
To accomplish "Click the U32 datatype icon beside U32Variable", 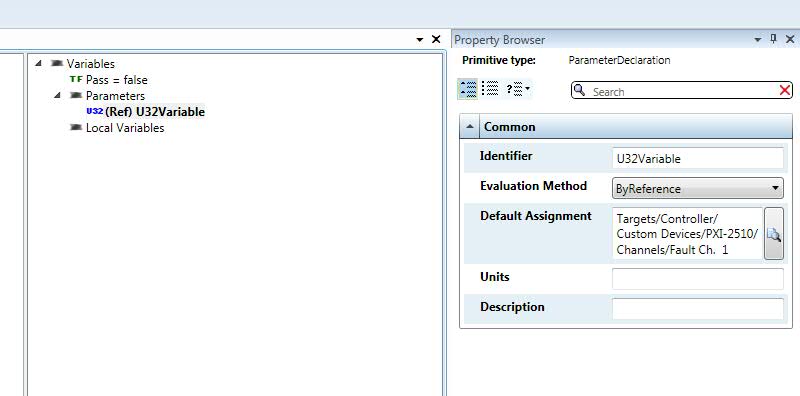I will 95,111.
